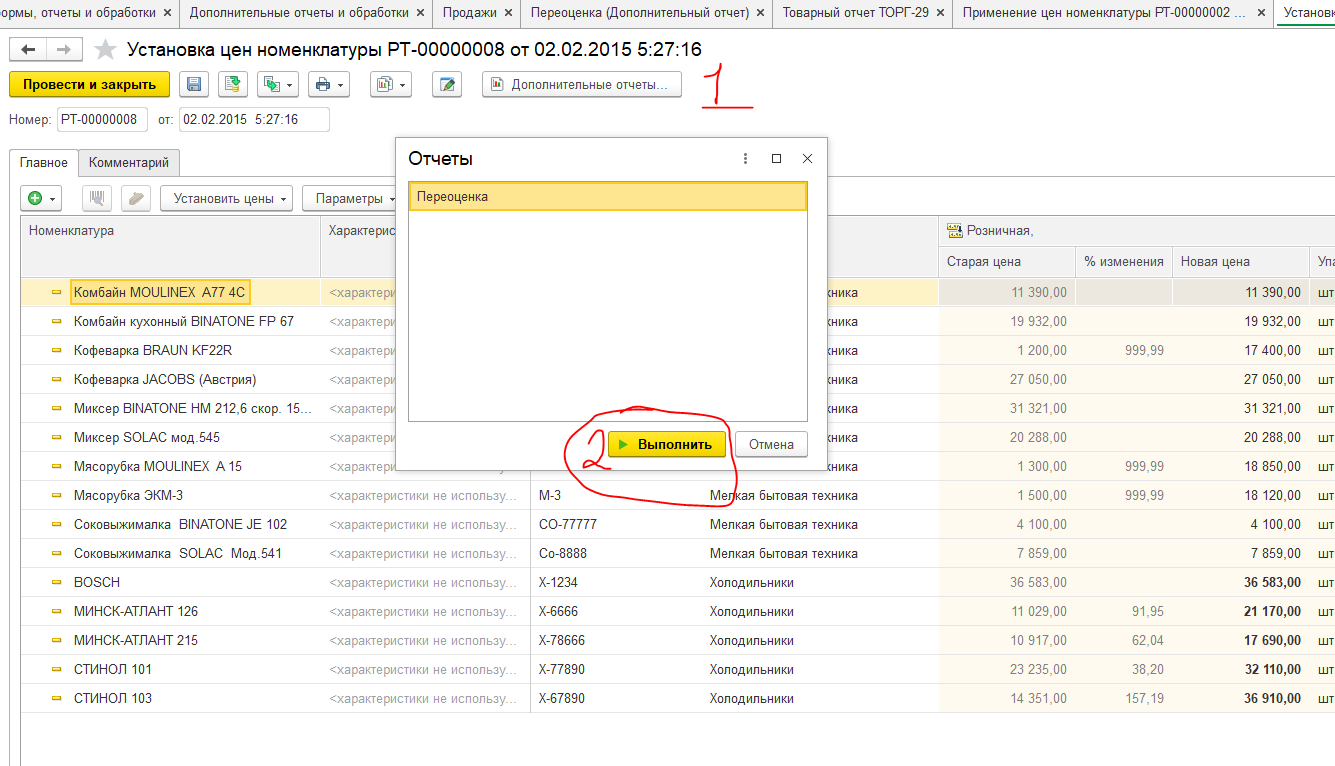
Task: Close Переоценка (Дополнительный отчет) tab
Action: pyautogui.click(x=761, y=13)
